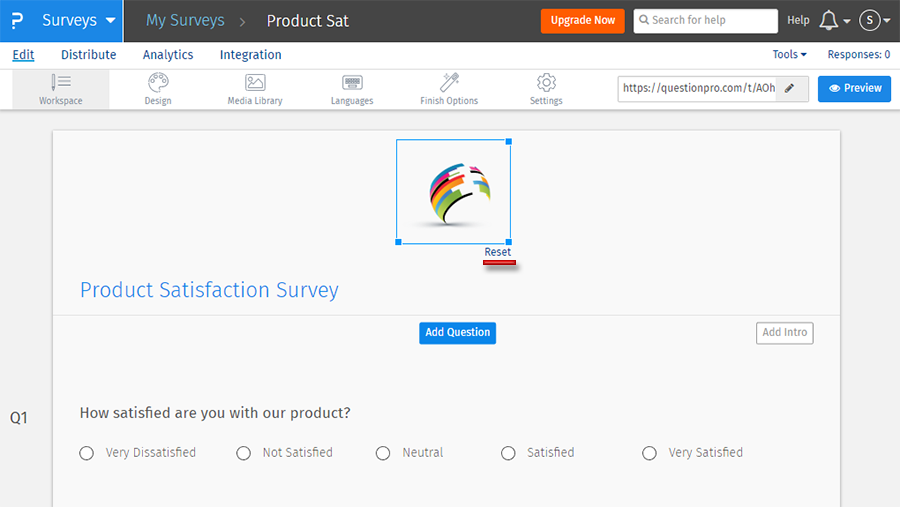
Task: Select the Very Dissatisfied radio option
Action: [87, 453]
